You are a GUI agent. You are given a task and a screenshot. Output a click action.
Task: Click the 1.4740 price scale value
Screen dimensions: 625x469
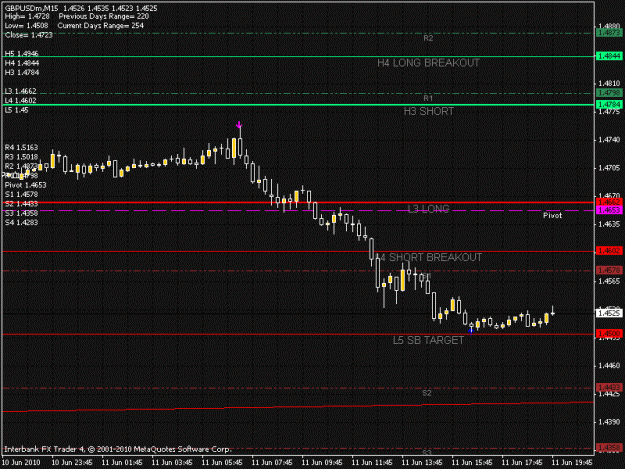tap(609, 140)
